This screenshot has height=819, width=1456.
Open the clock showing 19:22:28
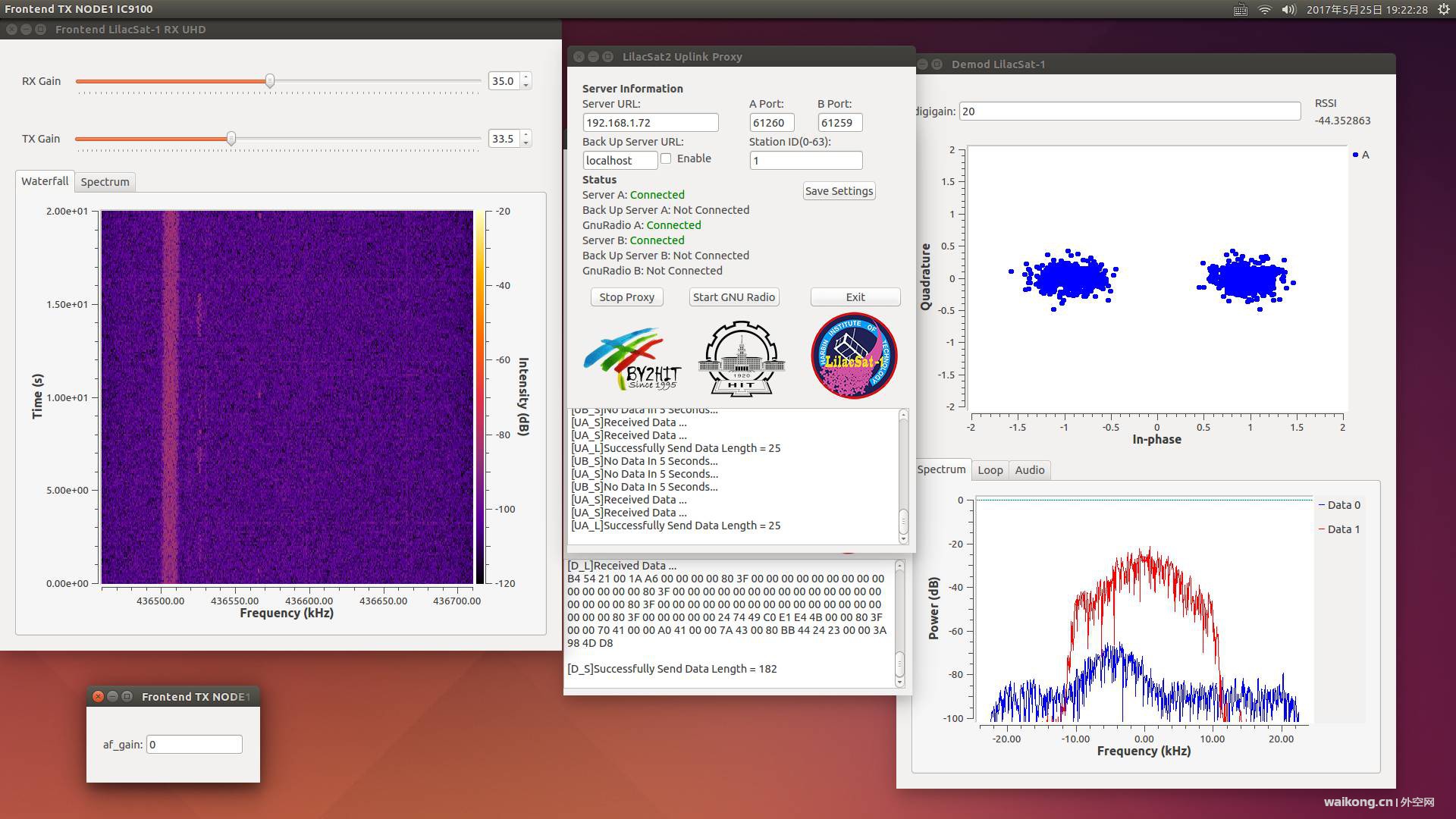1367,10
